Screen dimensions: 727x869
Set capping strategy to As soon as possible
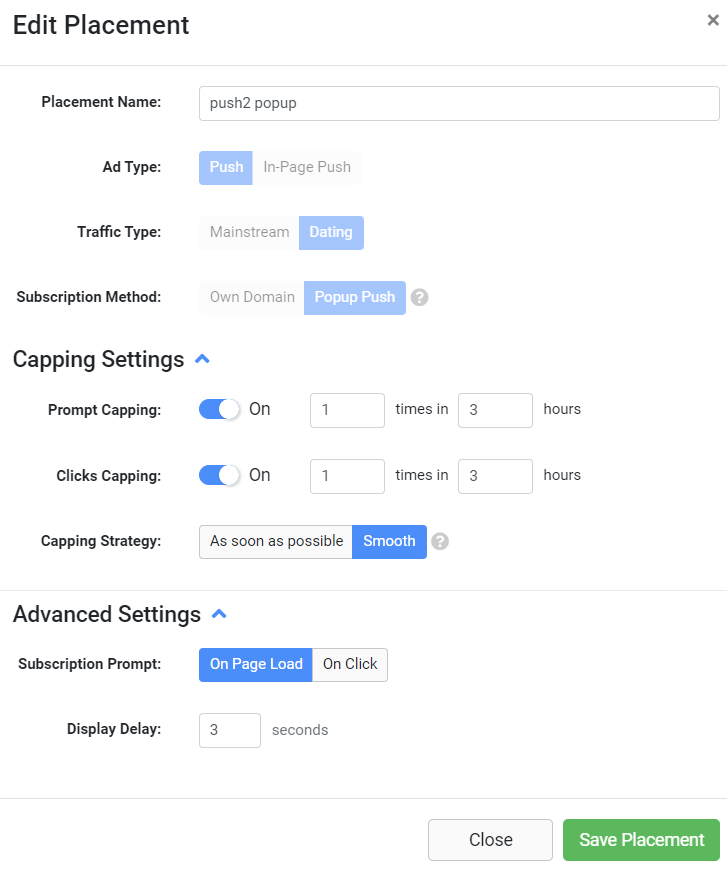pos(276,541)
